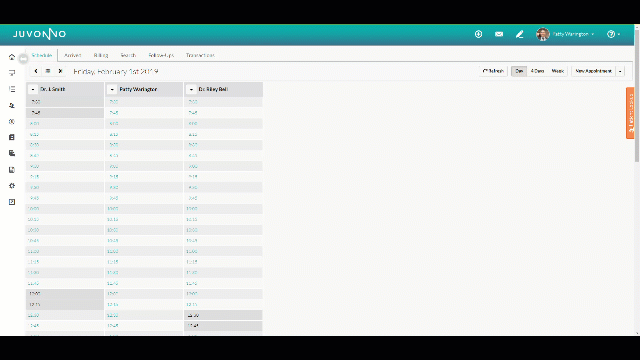Open the reports/save icon above the gear
Screen dimensions: 640x360
point(12,170)
